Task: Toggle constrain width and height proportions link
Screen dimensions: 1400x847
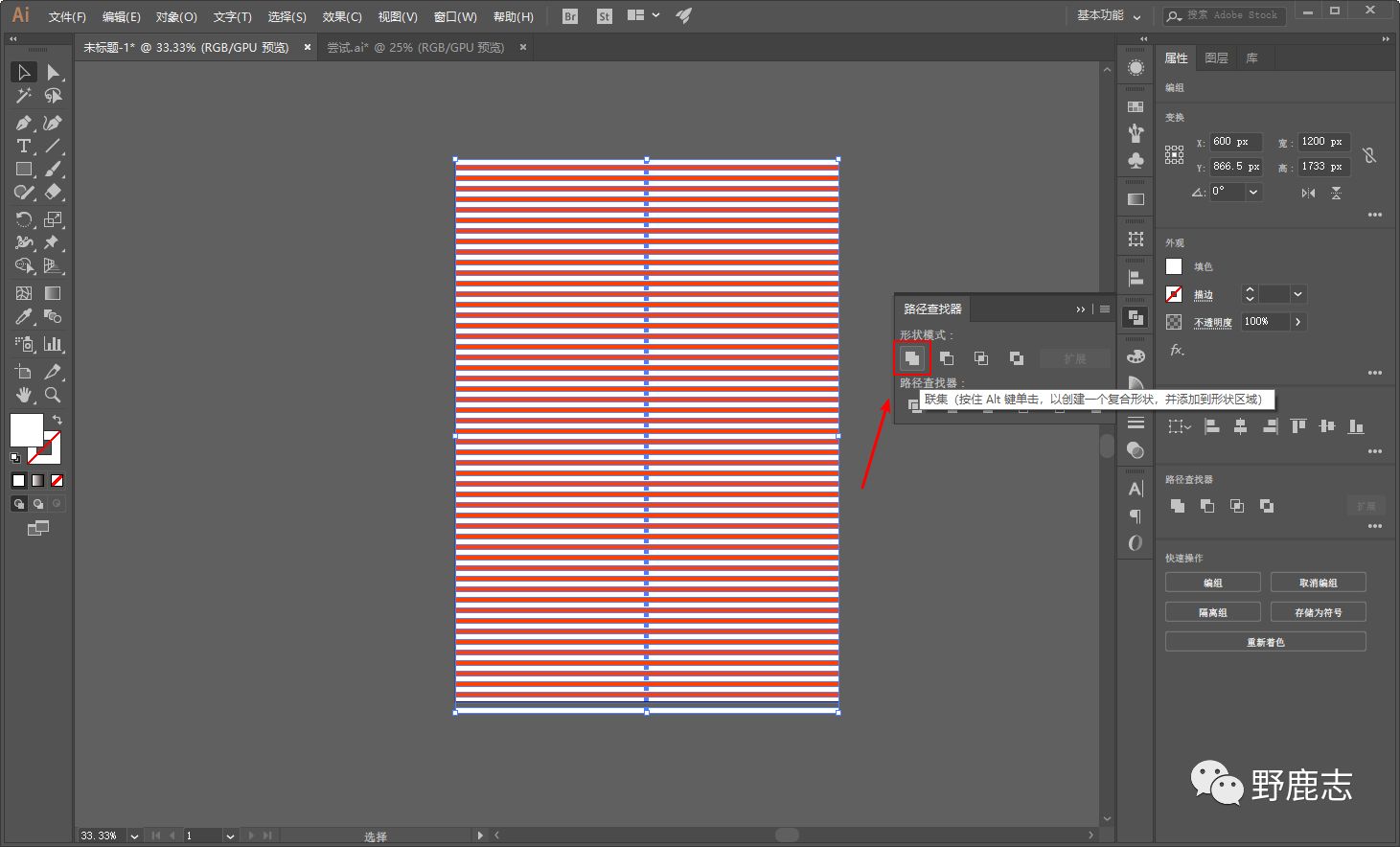Action: (x=1369, y=154)
